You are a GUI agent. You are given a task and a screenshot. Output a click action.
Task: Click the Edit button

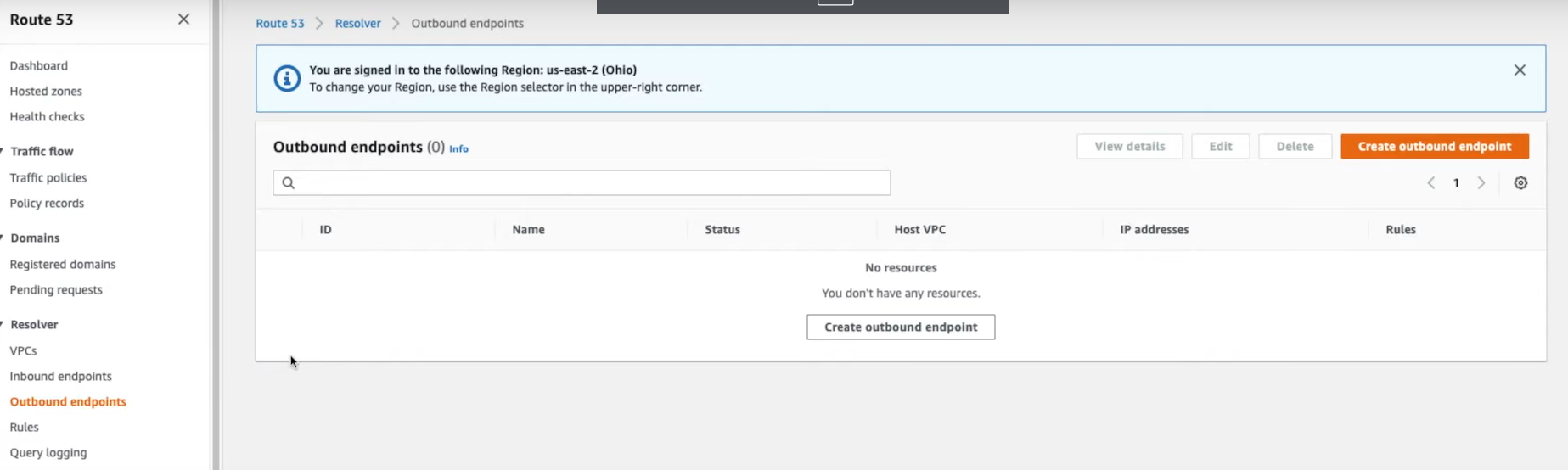click(1220, 146)
